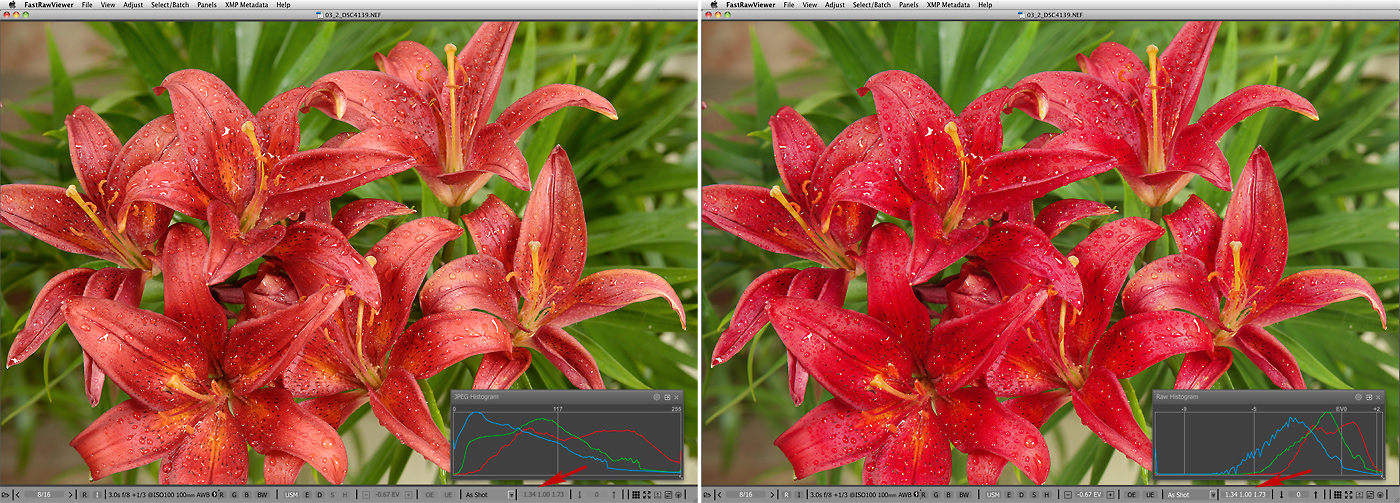
Task: Click the Apple menu in right window
Action: [x=712, y=5]
